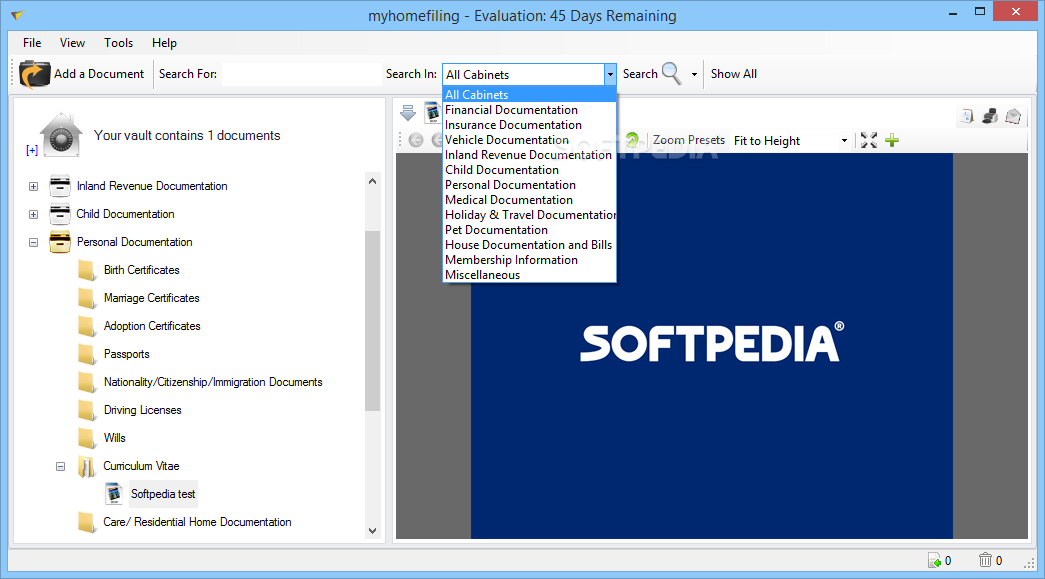
Task: Choose Membership Information from the list
Action: 529,260
